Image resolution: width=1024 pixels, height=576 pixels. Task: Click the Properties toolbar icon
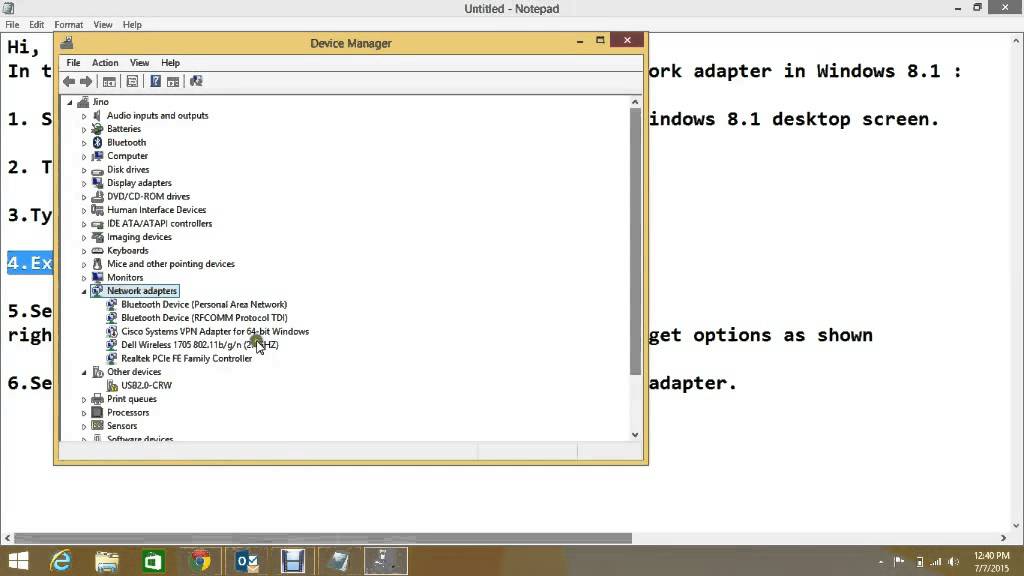point(132,82)
